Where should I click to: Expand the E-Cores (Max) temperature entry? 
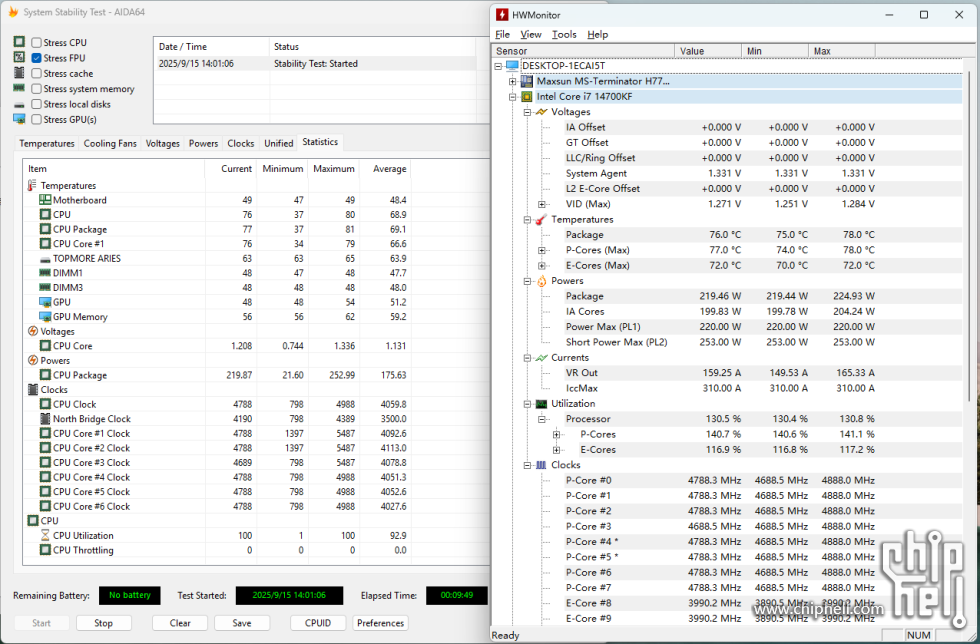542,265
